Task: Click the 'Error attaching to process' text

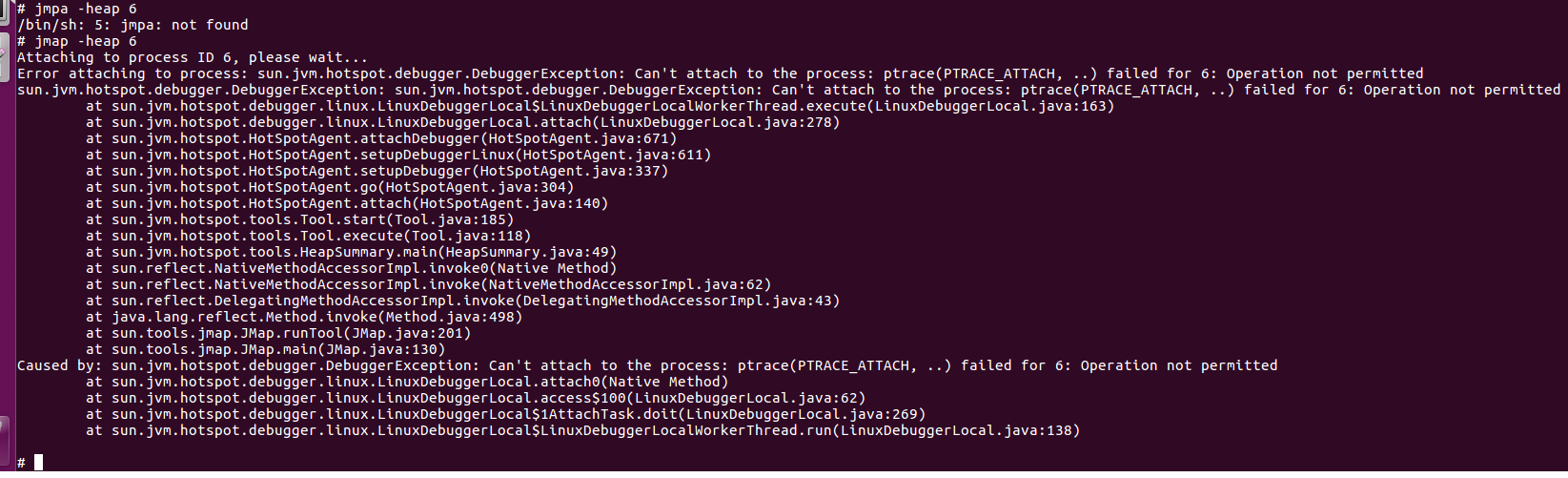Action: tap(132, 73)
